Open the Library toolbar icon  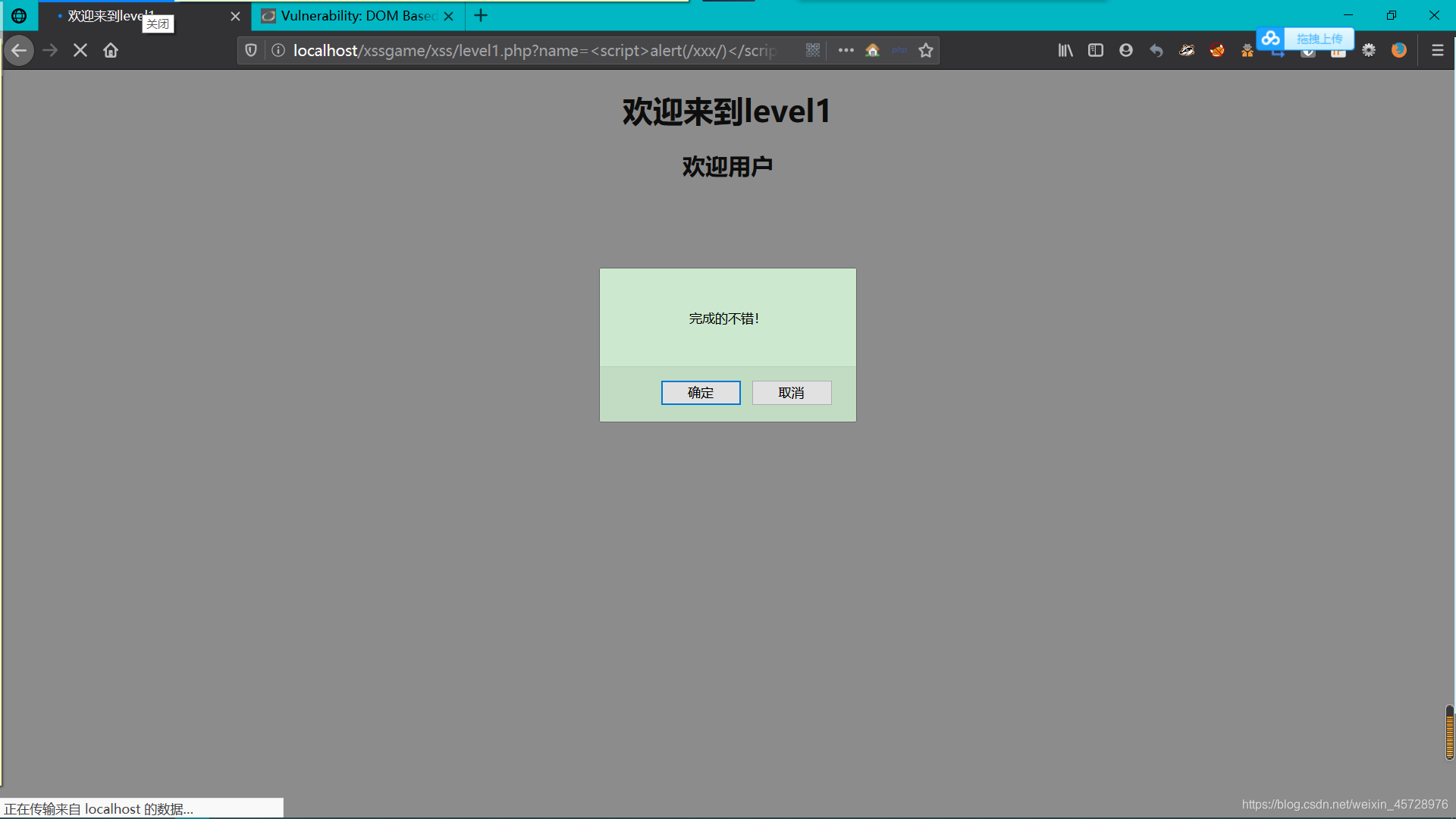1065,50
